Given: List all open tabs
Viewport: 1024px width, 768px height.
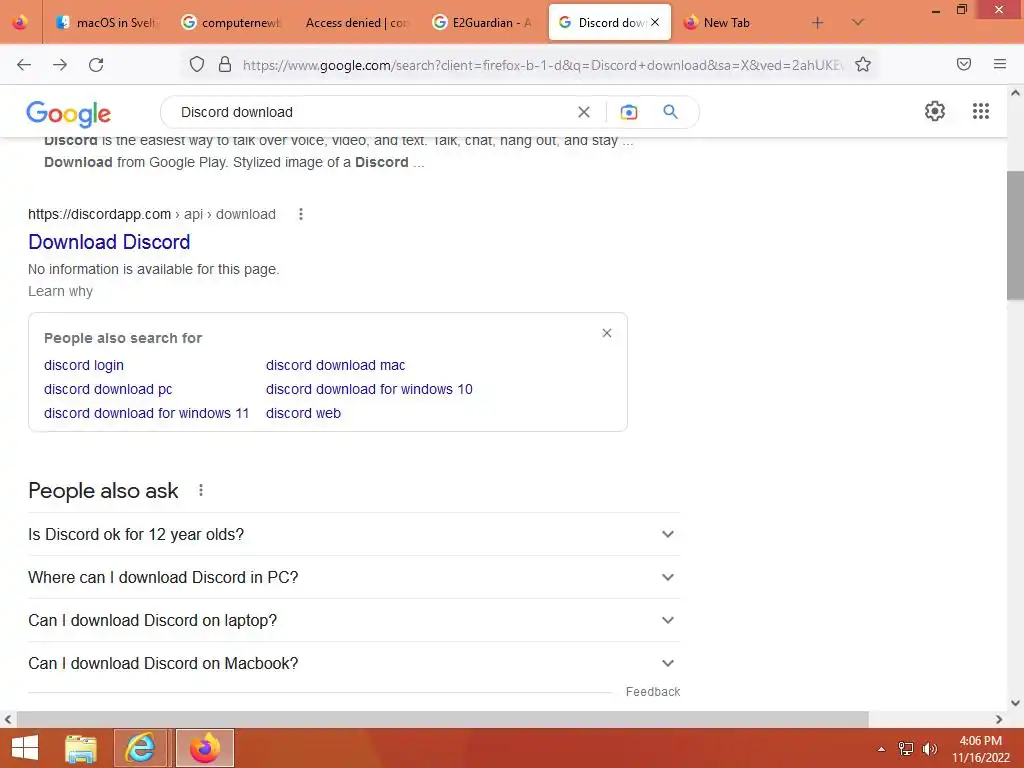Looking at the screenshot, I should click(858, 23).
